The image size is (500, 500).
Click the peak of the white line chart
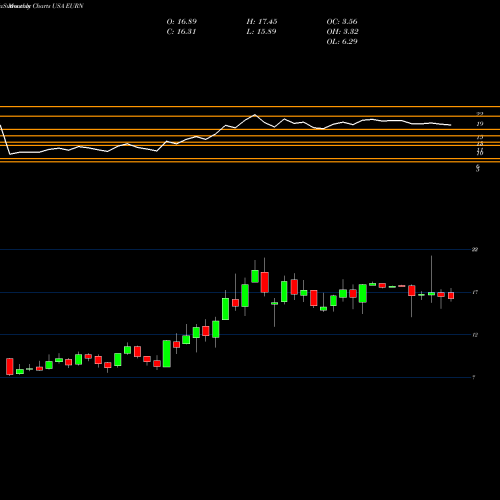click(x=255, y=115)
